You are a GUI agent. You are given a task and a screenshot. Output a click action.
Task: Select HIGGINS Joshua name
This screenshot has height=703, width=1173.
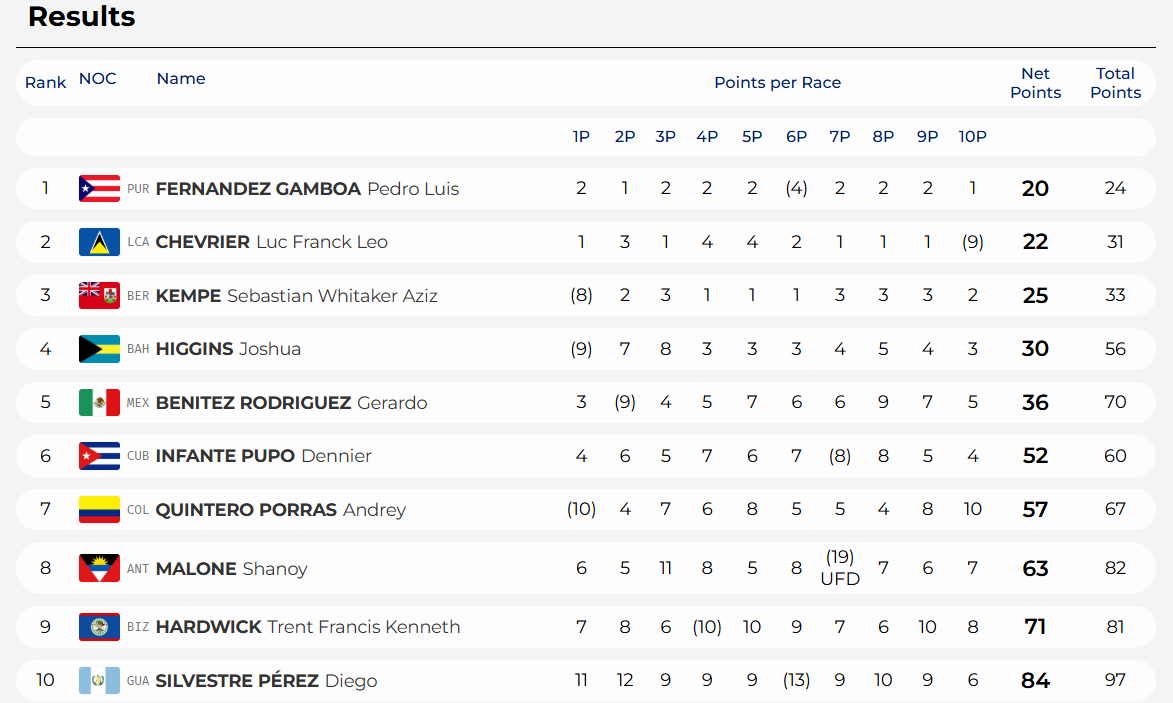(x=228, y=349)
